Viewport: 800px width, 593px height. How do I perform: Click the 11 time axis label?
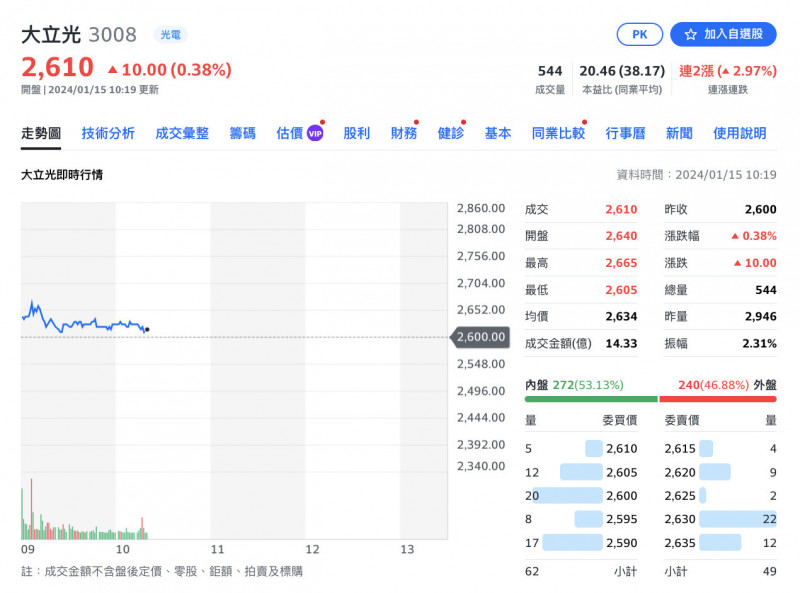coord(217,550)
